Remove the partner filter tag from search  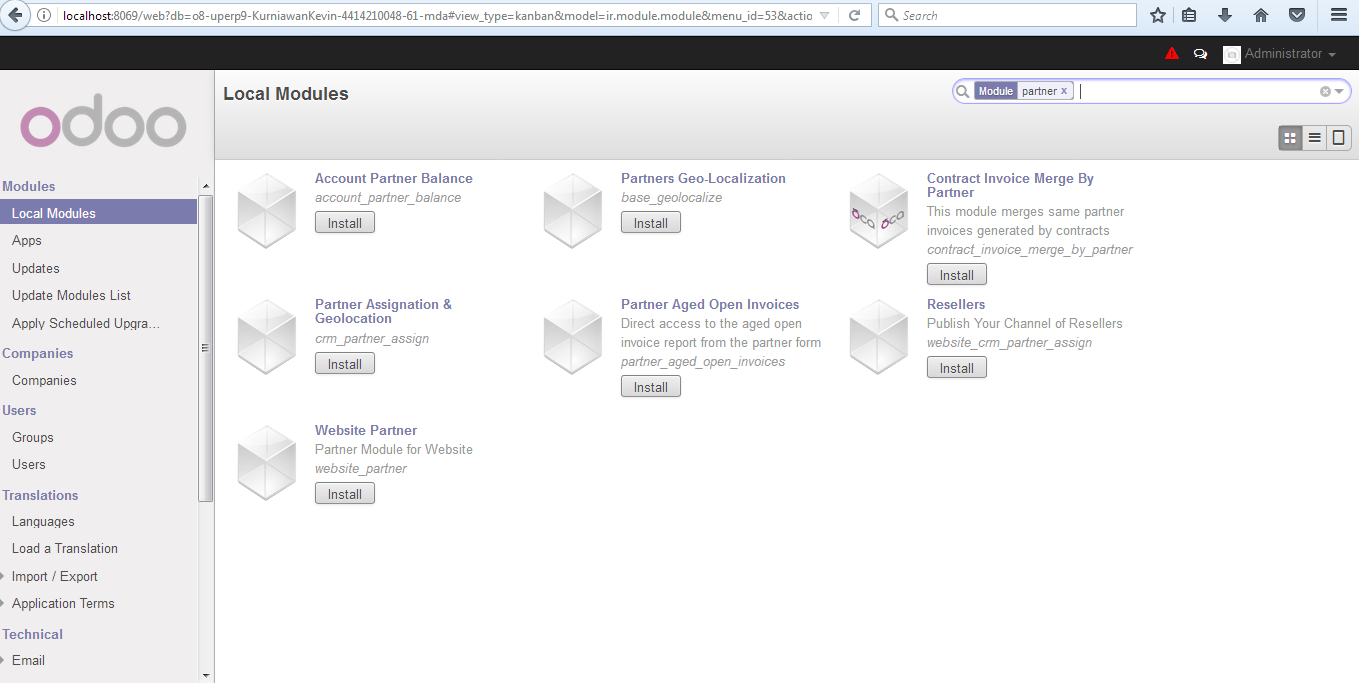[x=1065, y=90]
